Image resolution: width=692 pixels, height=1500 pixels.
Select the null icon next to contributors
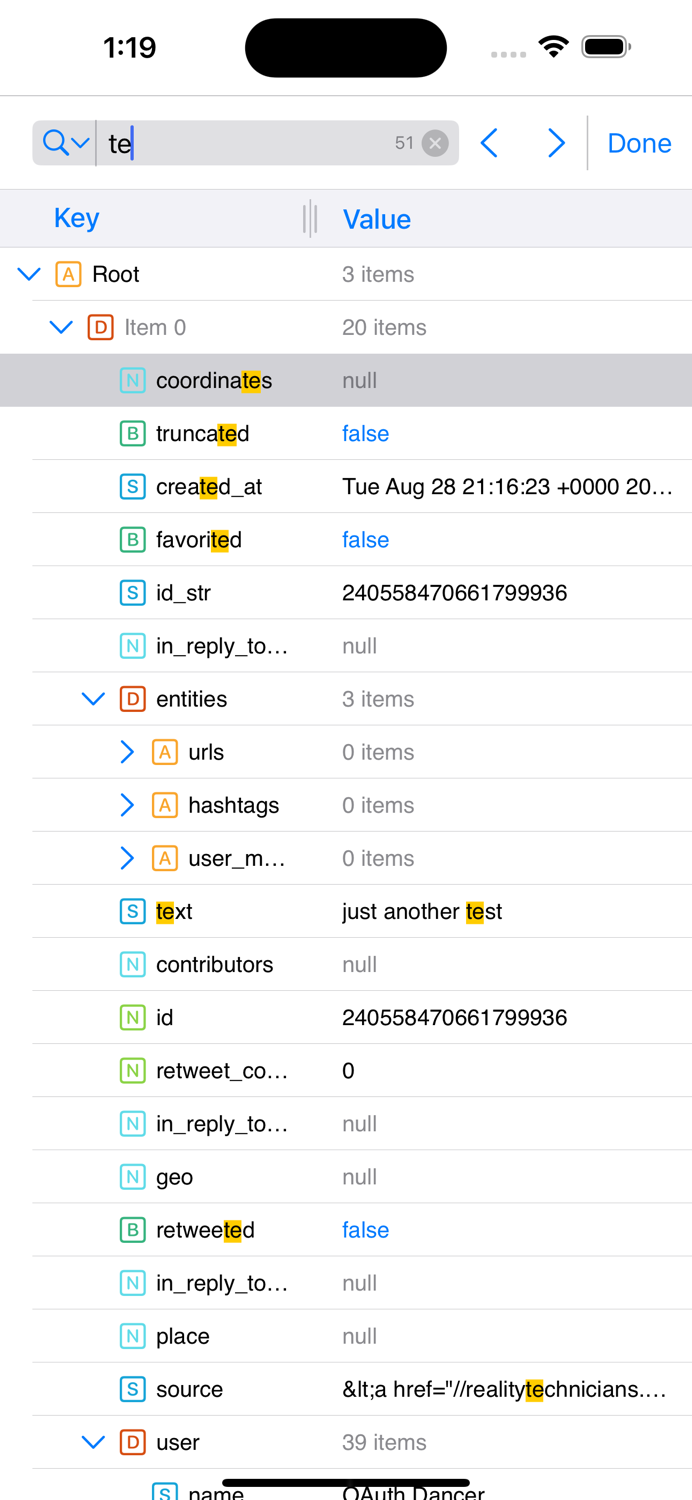tap(132, 964)
